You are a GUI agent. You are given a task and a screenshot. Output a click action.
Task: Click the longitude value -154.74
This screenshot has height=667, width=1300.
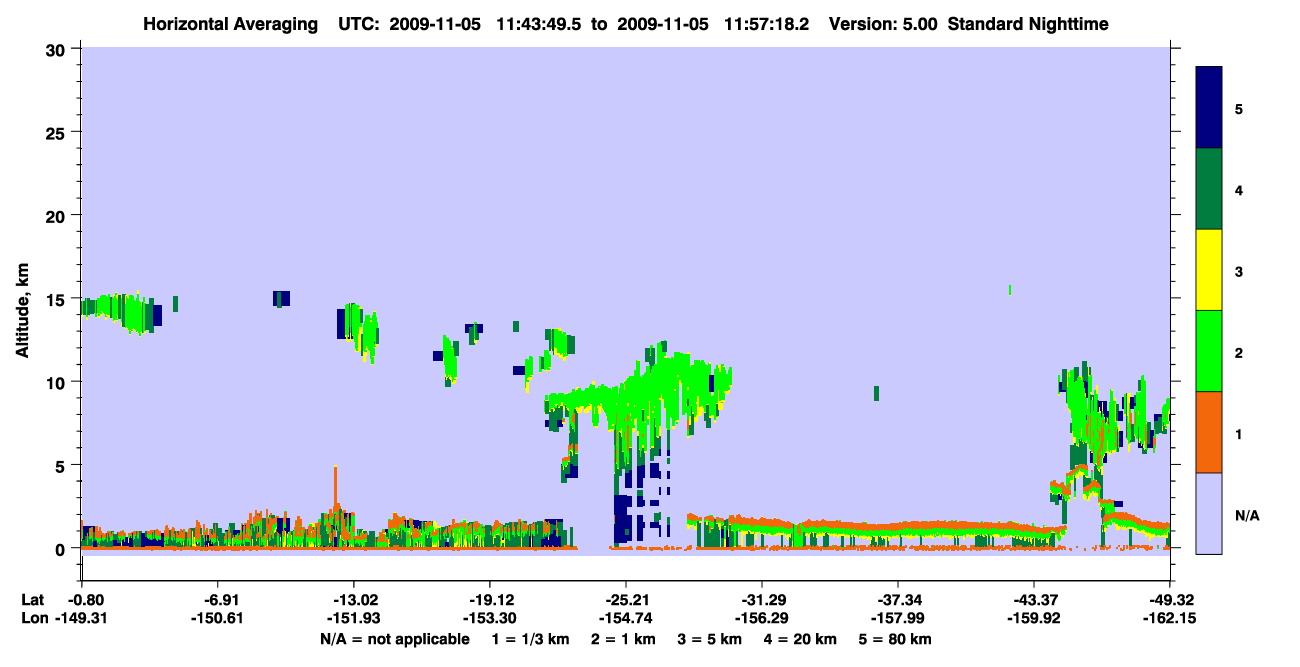point(625,618)
